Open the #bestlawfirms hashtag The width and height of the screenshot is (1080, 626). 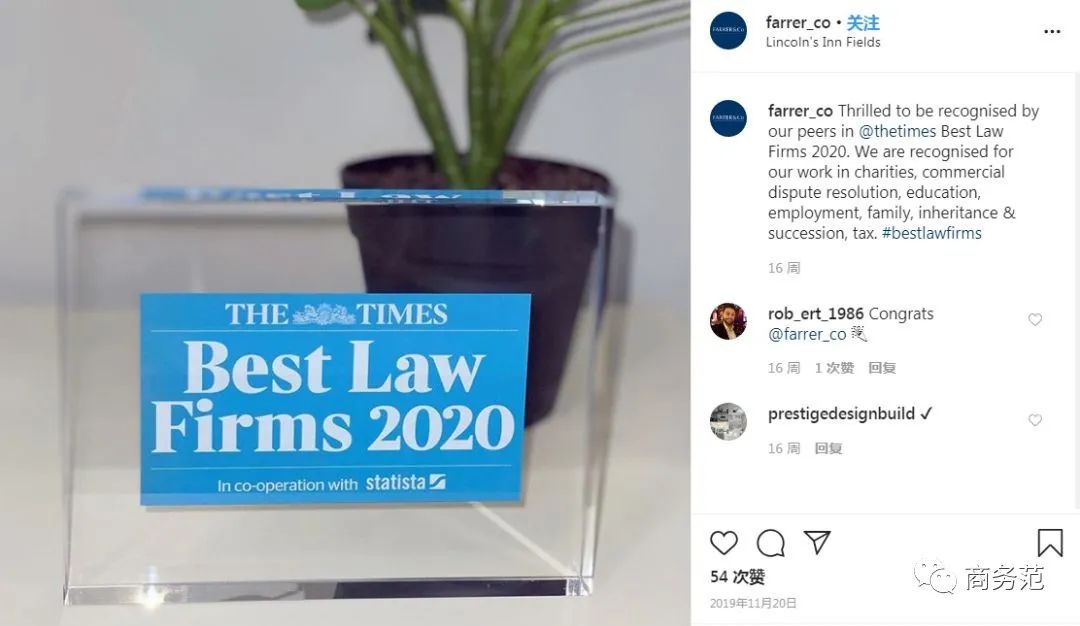[x=932, y=233]
